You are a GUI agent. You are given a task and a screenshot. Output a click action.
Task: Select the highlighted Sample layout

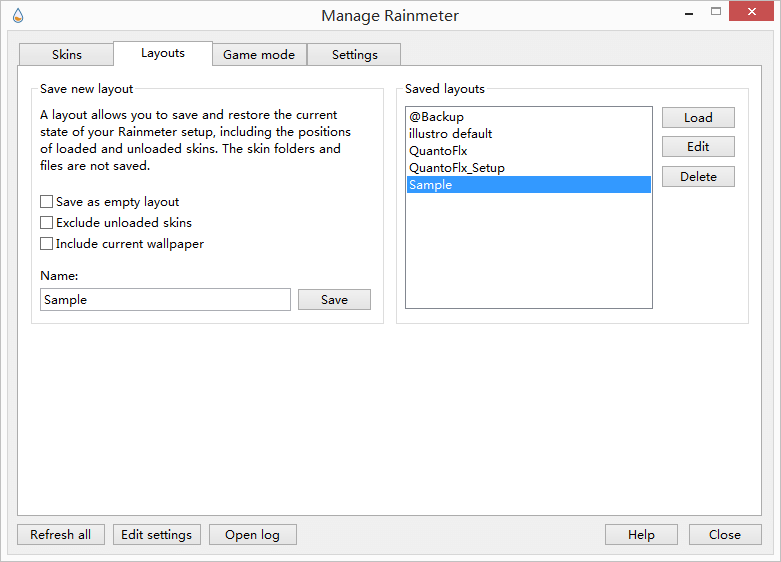click(x=528, y=184)
